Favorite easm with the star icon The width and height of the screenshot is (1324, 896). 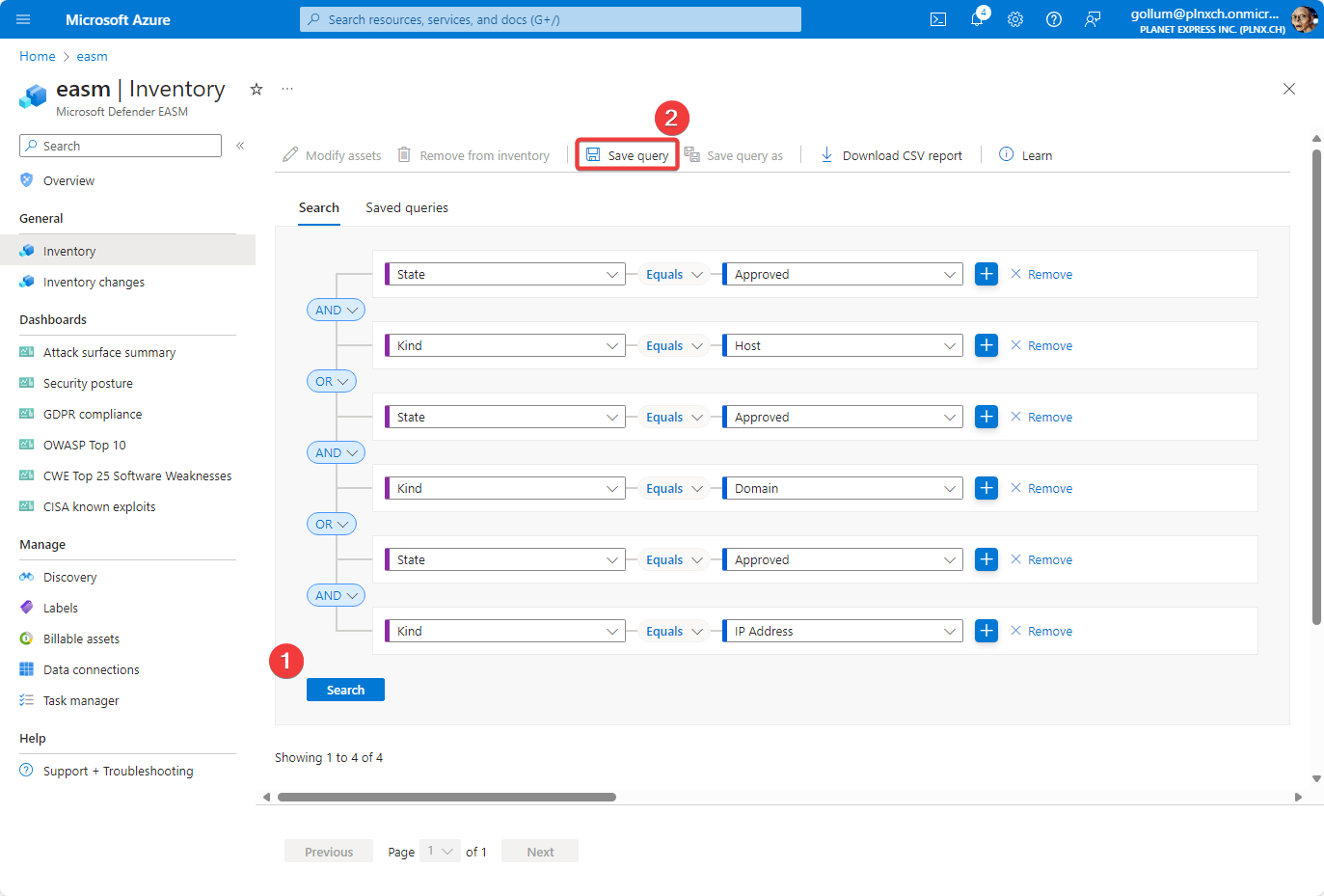tap(257, 89)
